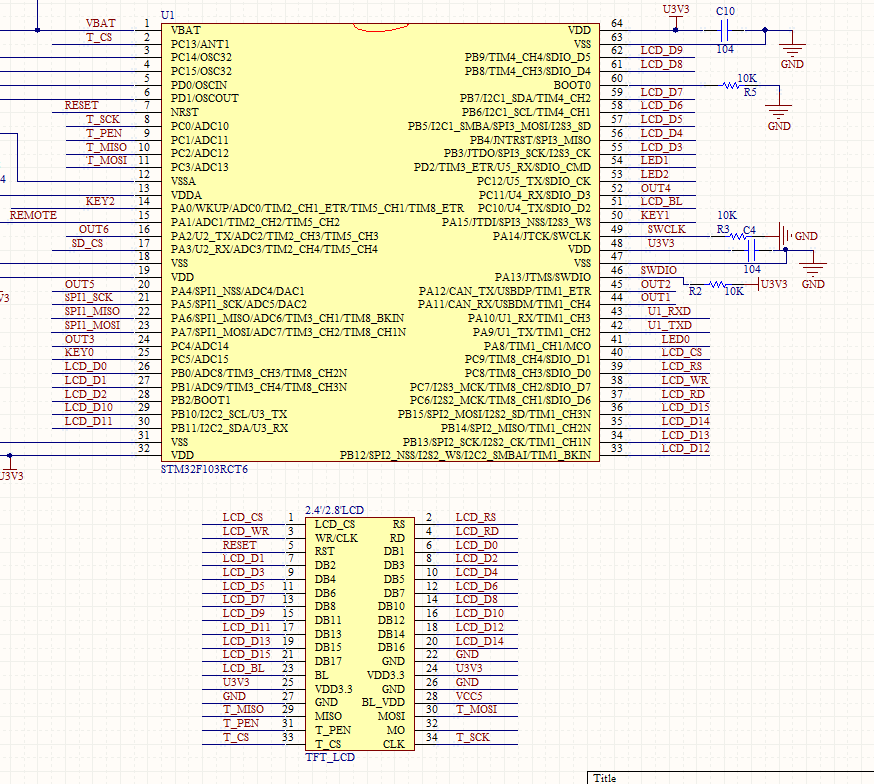Image resolution: width=874 pixels, height=784 pixels.
Task: Select the LED1 net label
Action: pos(654,160)
